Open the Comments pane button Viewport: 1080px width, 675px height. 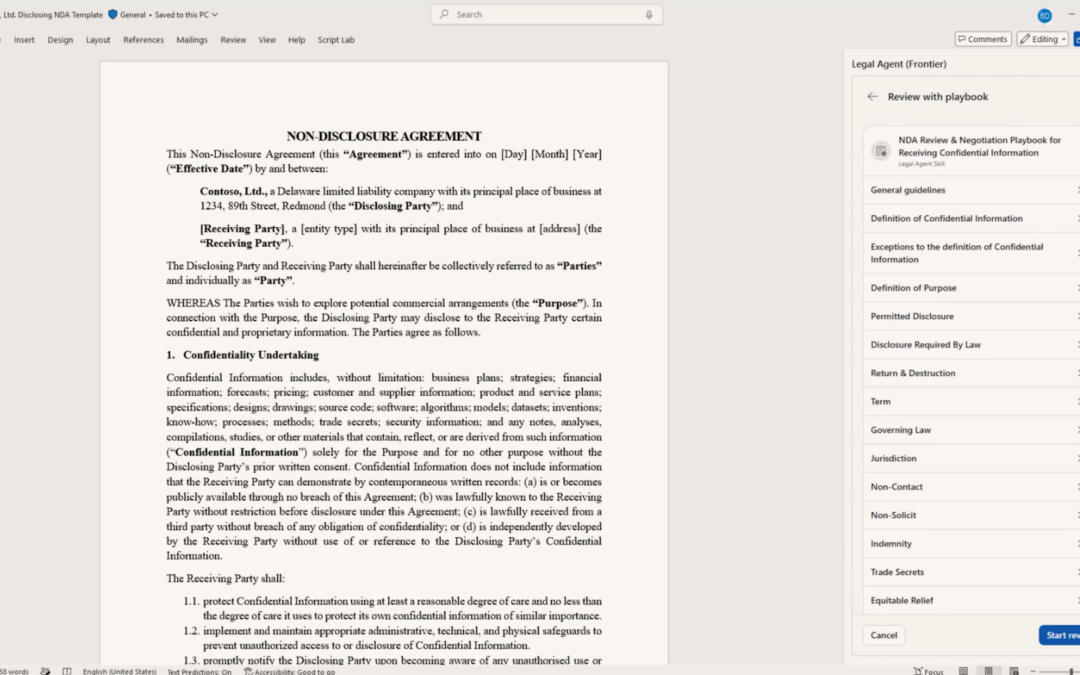(983, 39)
